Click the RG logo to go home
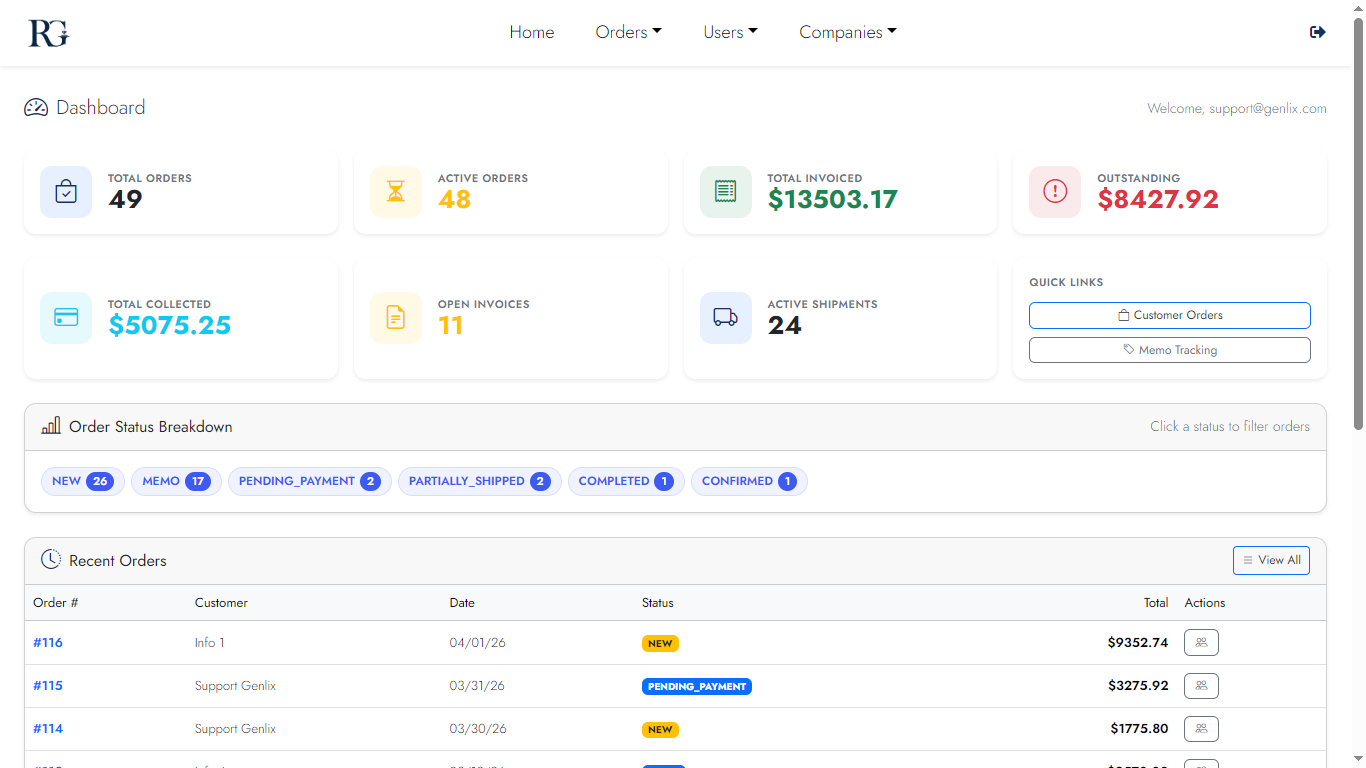The width and height of the screenshot is (1366, 768). [x=47, y=31]
